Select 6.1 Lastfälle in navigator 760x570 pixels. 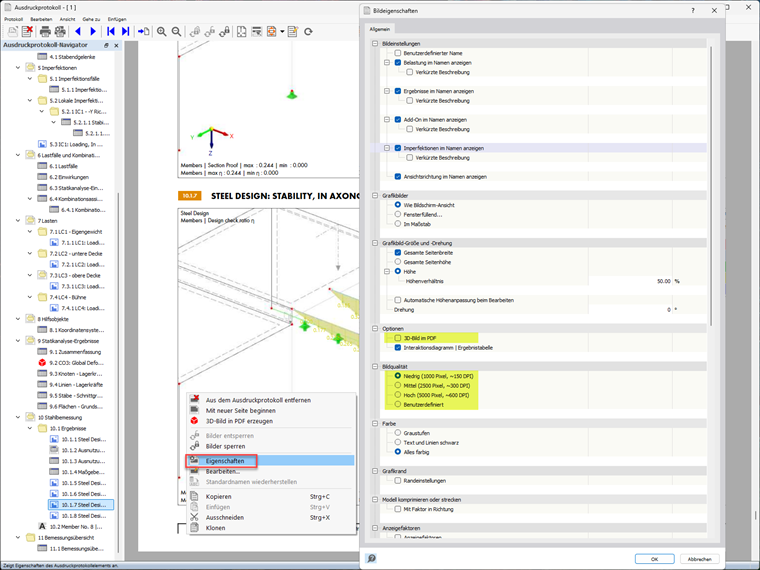coord(58,166)
